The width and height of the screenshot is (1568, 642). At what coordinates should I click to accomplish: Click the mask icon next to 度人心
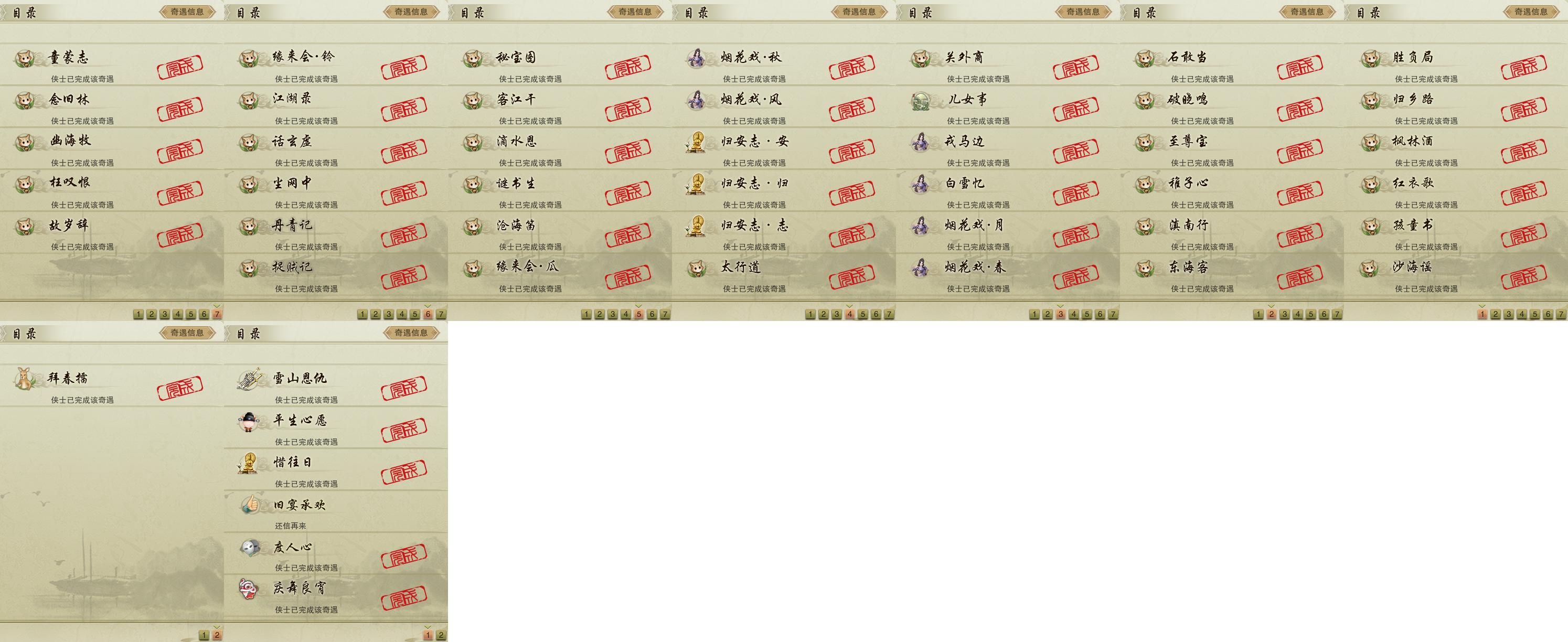(250, 547)
